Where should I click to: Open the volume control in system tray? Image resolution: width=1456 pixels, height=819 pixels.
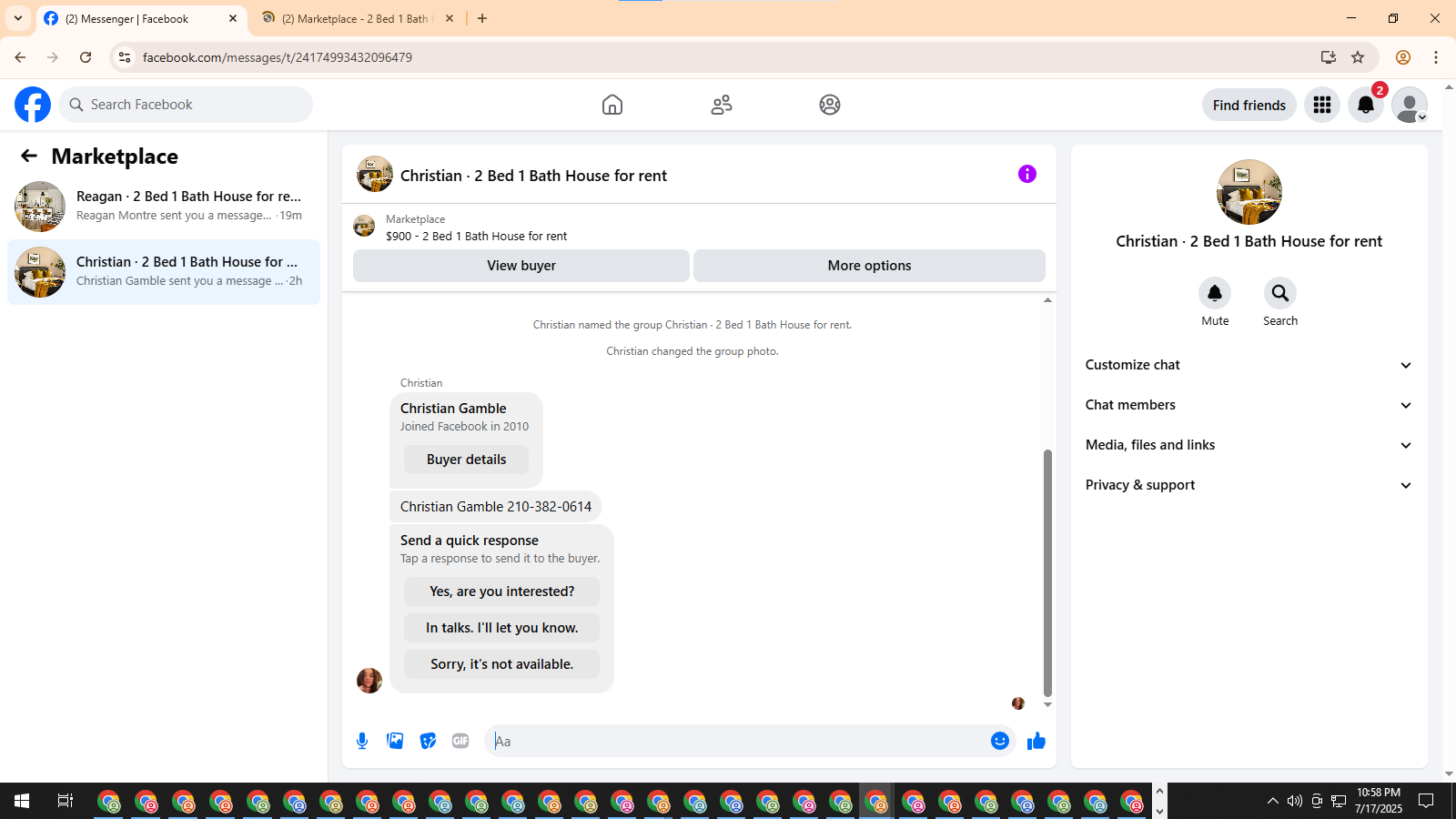tap(1295, 801)
